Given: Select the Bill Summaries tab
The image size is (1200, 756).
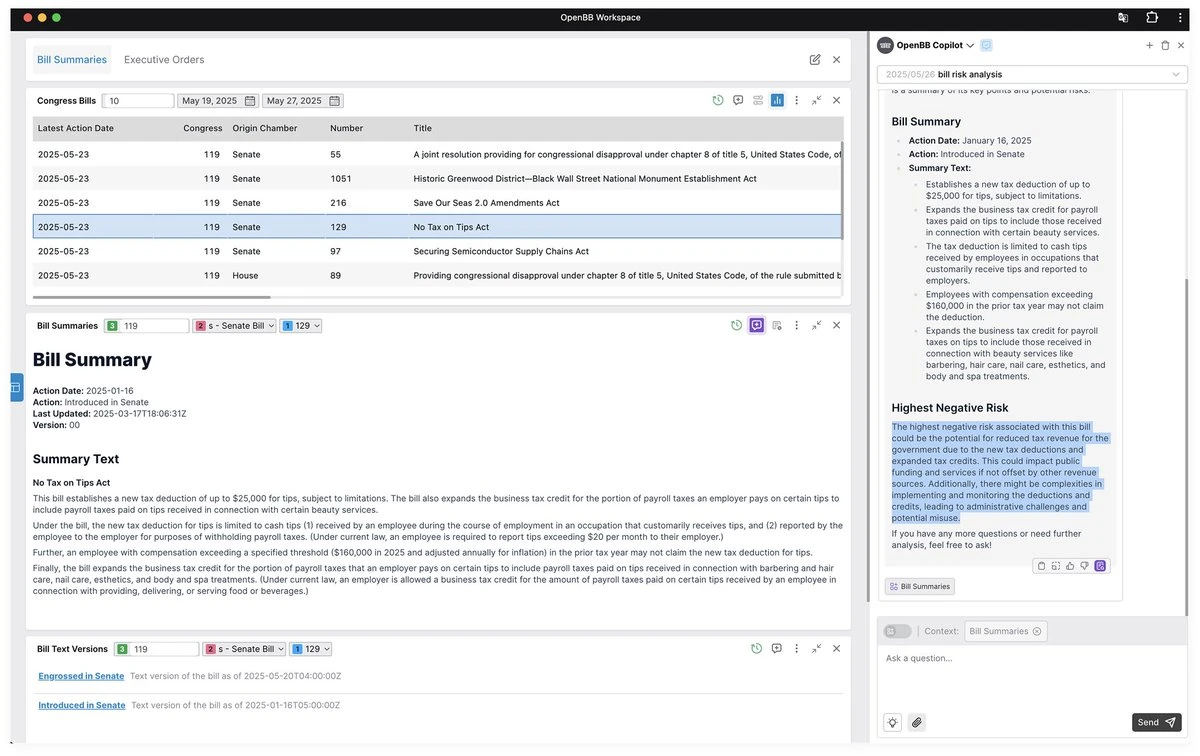Looking at the screenshot, I should pyautogui.click(x=72, y=60).
